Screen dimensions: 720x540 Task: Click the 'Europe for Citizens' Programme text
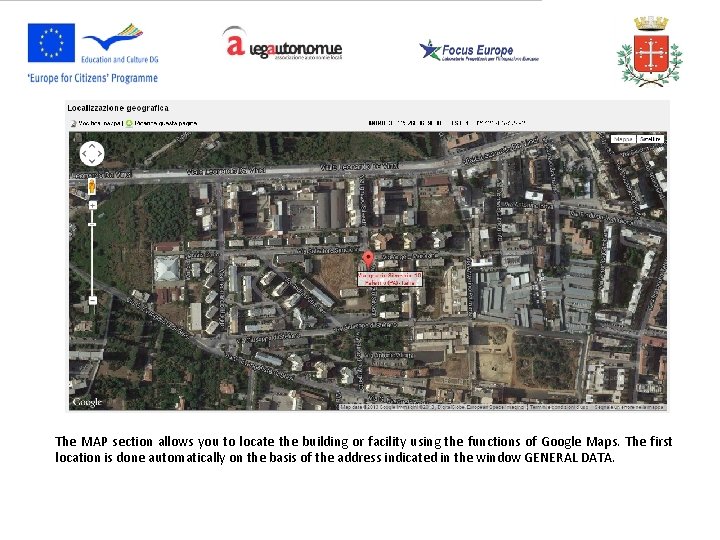(93, 78)
